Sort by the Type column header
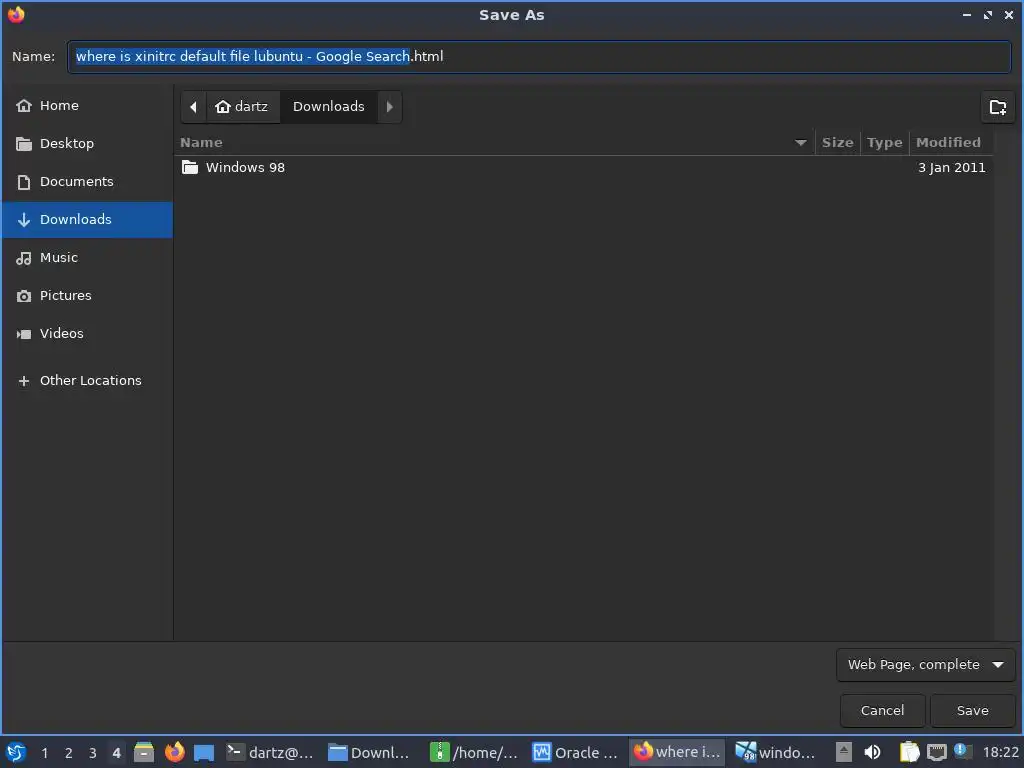 pyautogui.click(x=884, y=142)
